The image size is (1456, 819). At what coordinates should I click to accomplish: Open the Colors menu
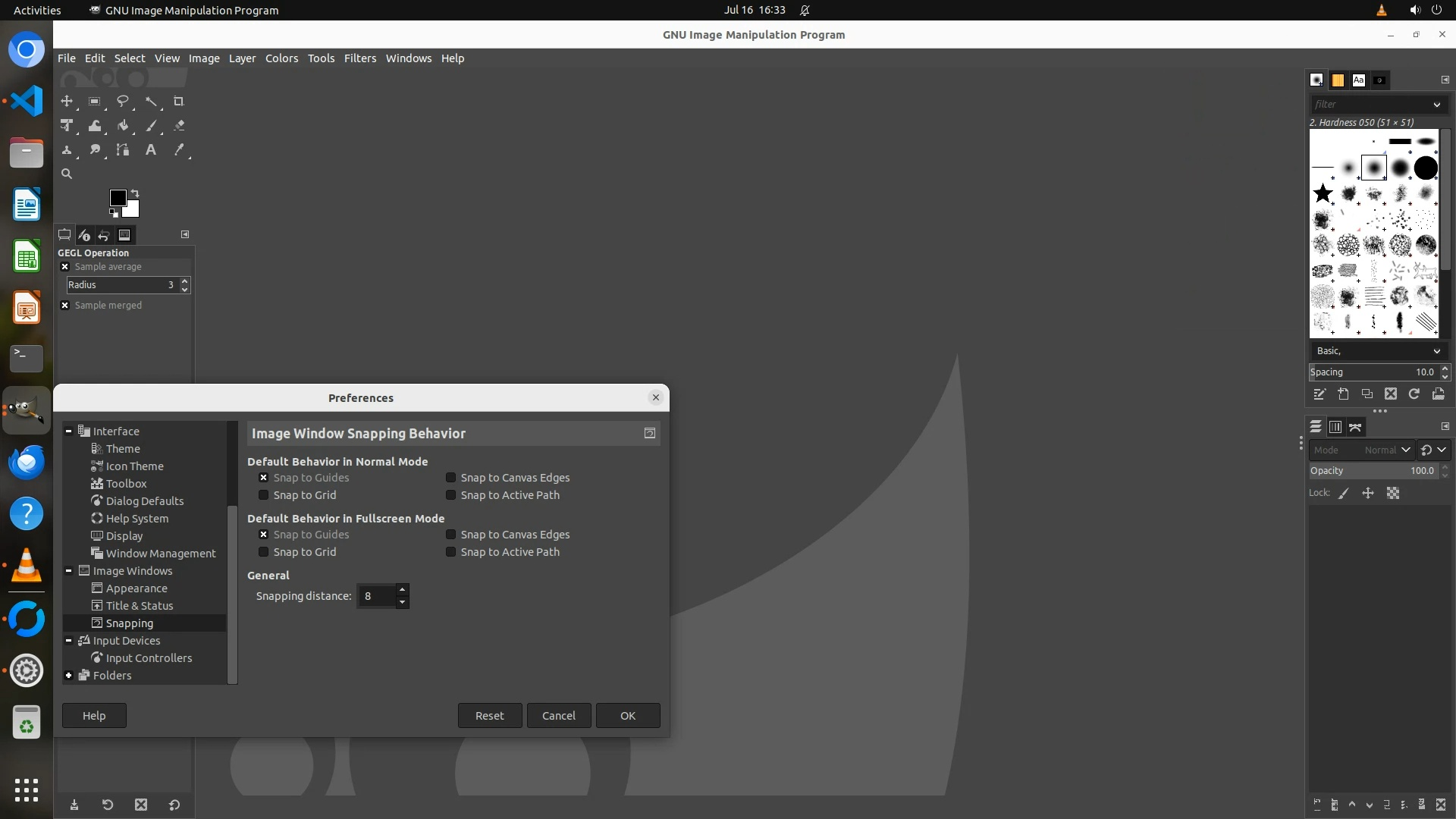tap(281, 58)
